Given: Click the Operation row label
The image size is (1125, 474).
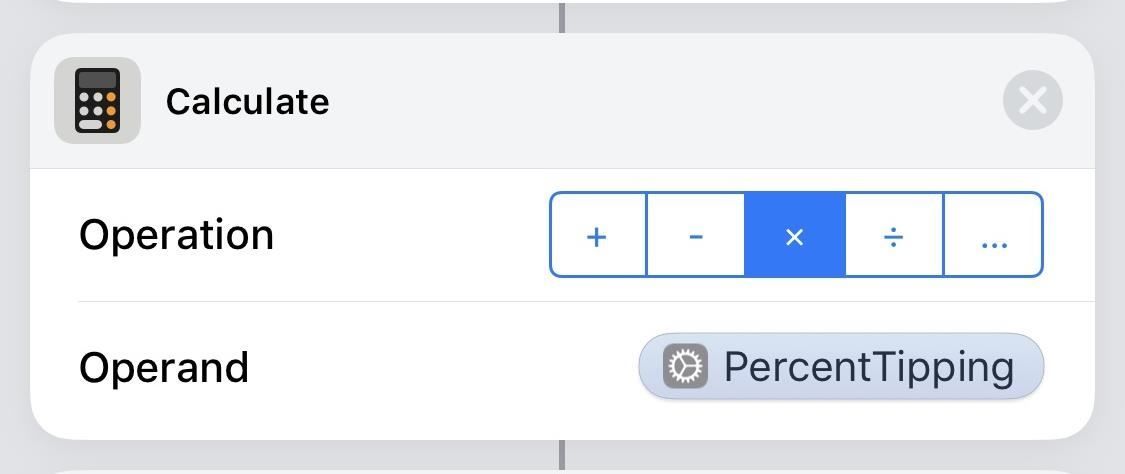Looking at the screenshot, I should pyautogui.click(x=176, y=235).
